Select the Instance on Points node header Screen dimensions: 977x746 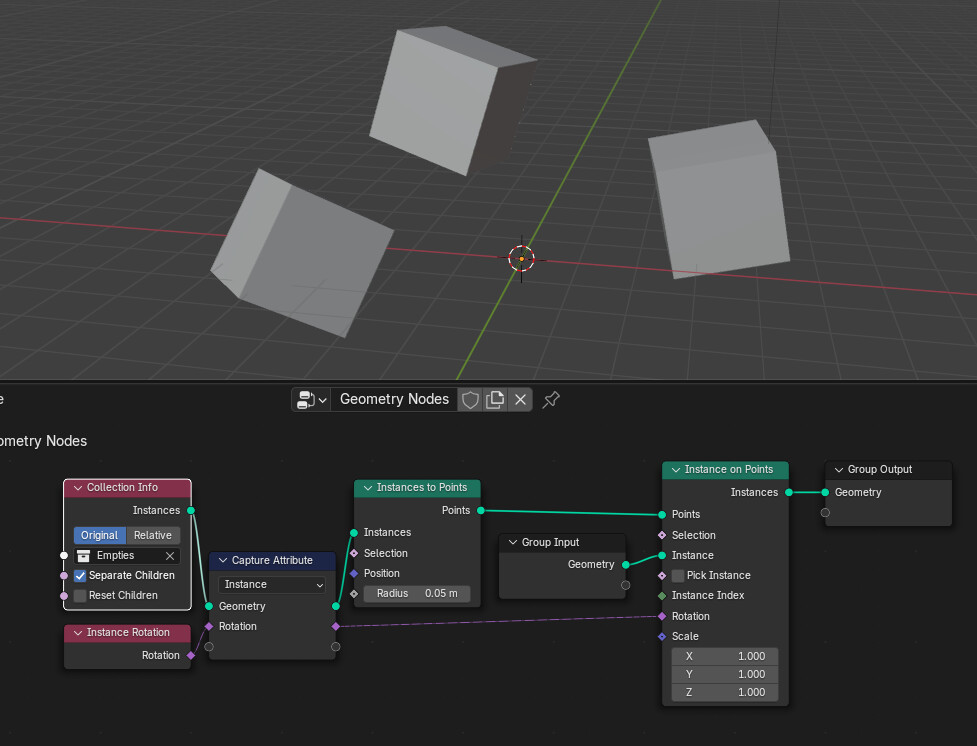coord(725,470)
